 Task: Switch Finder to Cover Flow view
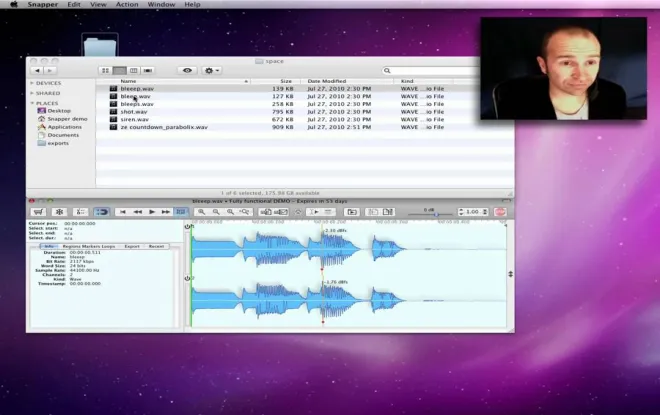(x=148, y=70)
